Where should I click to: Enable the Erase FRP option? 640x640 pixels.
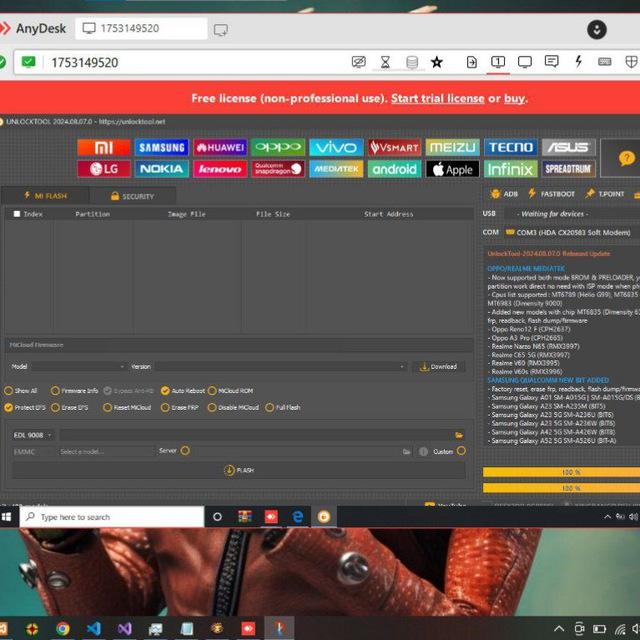point(180,407)
